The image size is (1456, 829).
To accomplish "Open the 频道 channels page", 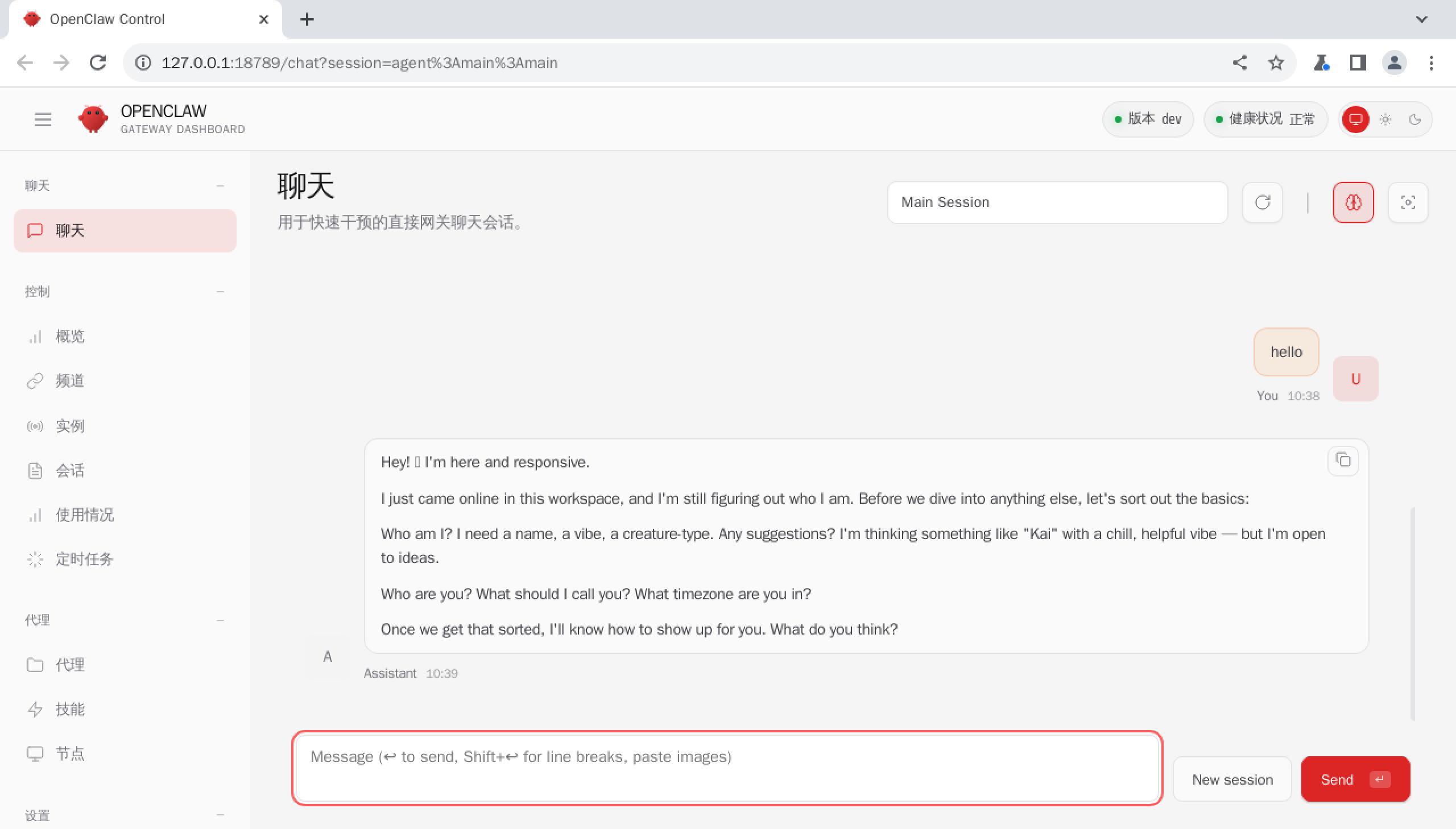I will click(x=125, y=381).
